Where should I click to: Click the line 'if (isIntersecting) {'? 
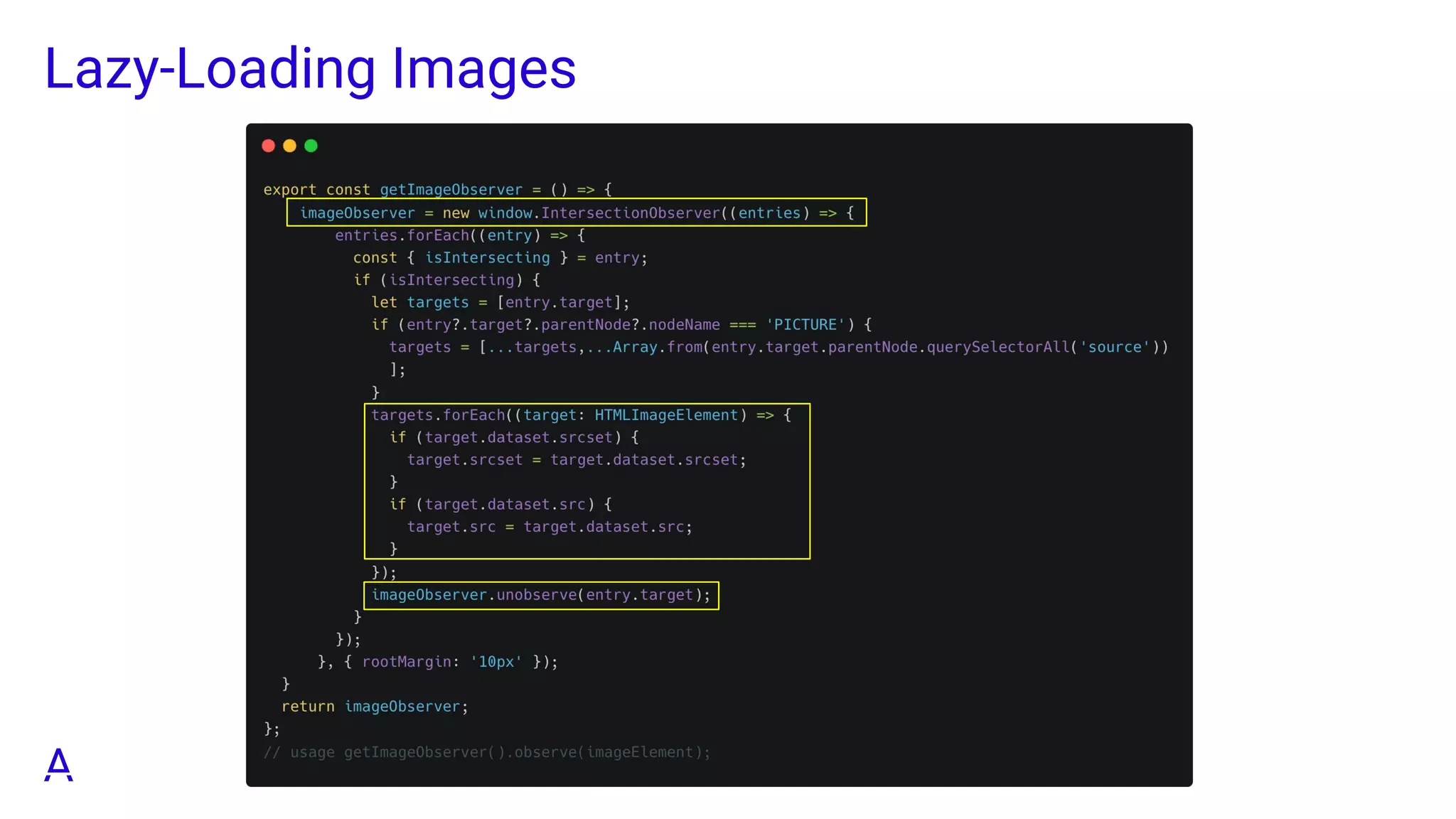(x=447, y=280)
